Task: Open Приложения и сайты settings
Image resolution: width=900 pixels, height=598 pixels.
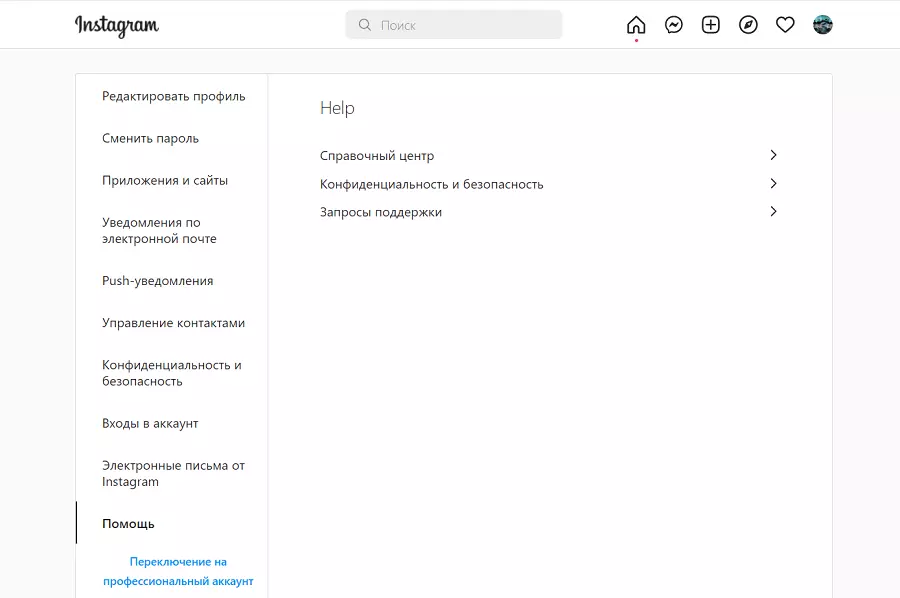Action: (165, 180)
